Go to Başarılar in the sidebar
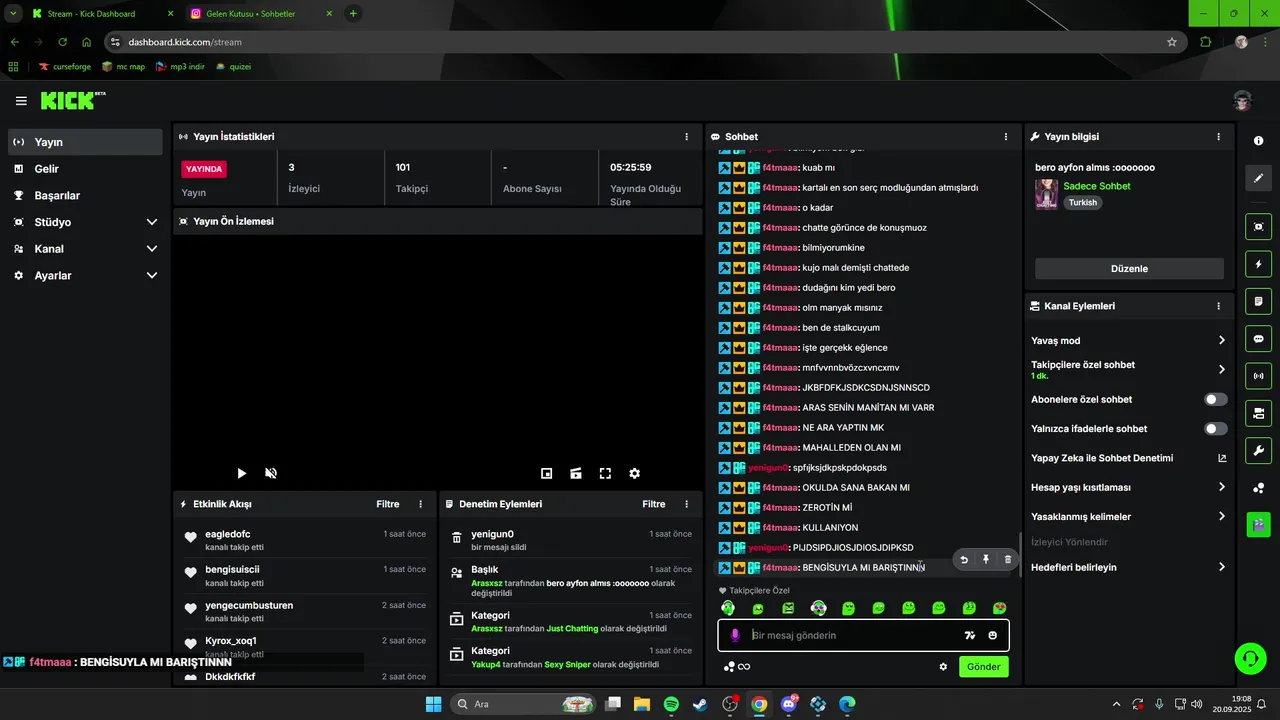The image size is (1280, 720). (x=85, y=196)
